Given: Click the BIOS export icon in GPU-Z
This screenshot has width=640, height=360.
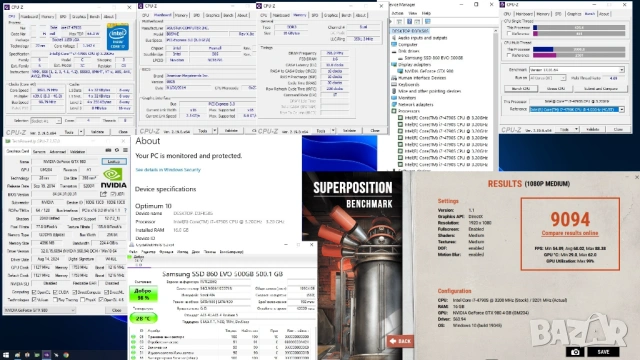Looking at the screenshot, I should [x=104, y=194].
